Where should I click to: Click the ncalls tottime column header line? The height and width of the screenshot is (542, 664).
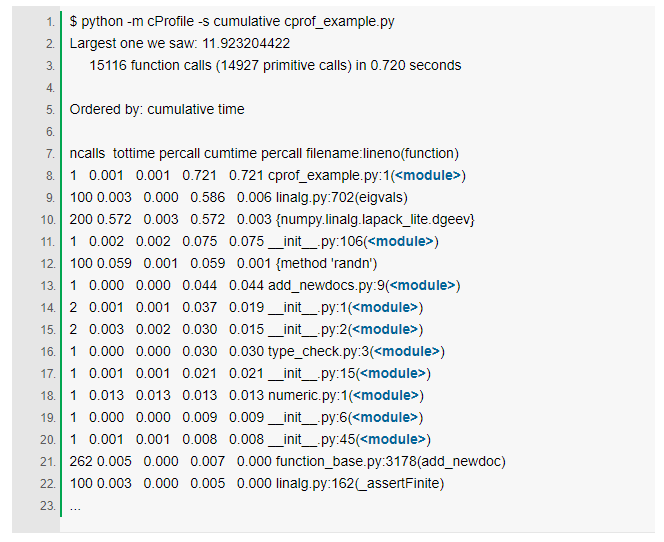coord(264,153)
